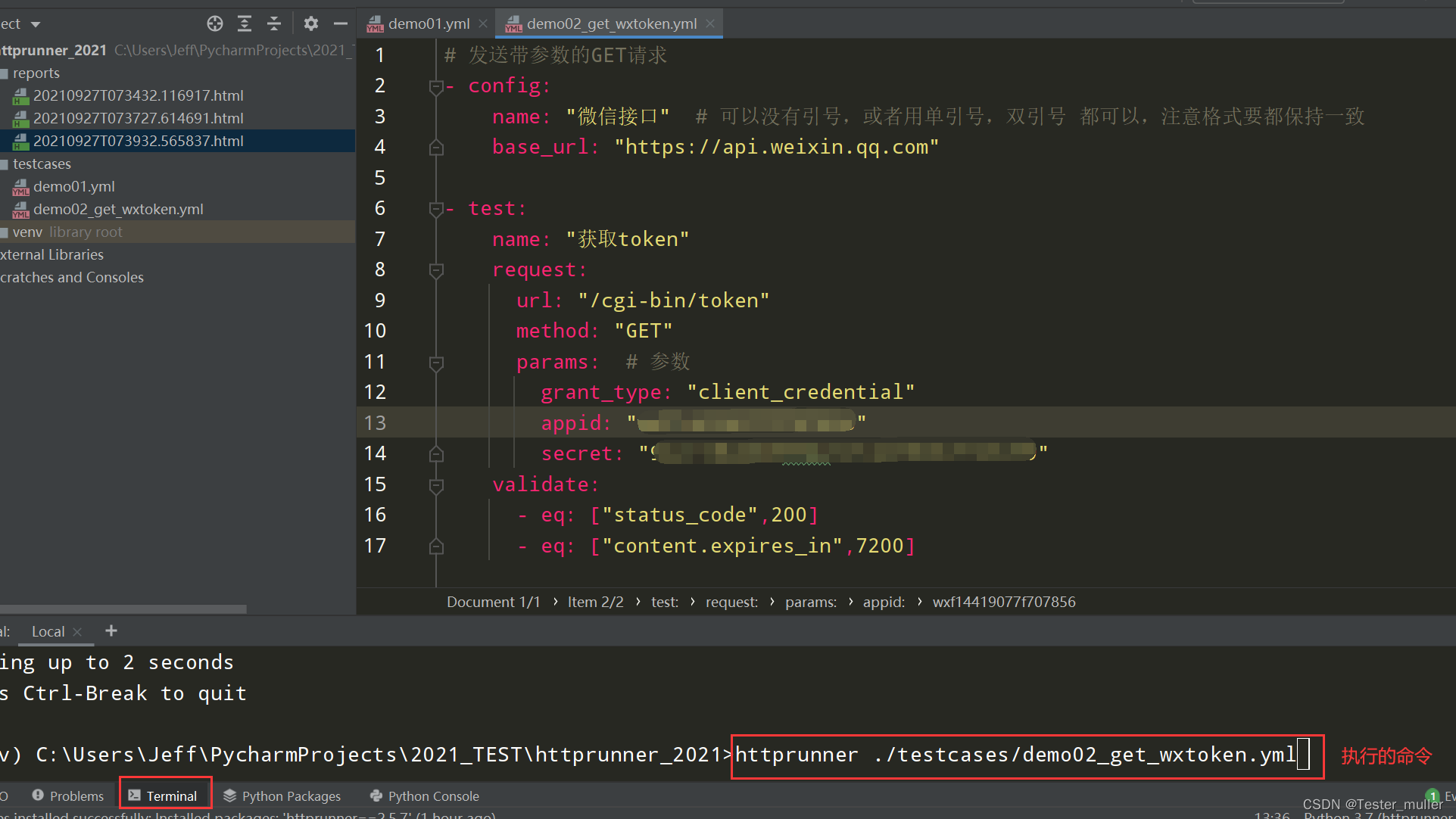This screenshot has width=1456, height=819.
Task: Select the testcases folder
Action: click(x=42, y=163)
